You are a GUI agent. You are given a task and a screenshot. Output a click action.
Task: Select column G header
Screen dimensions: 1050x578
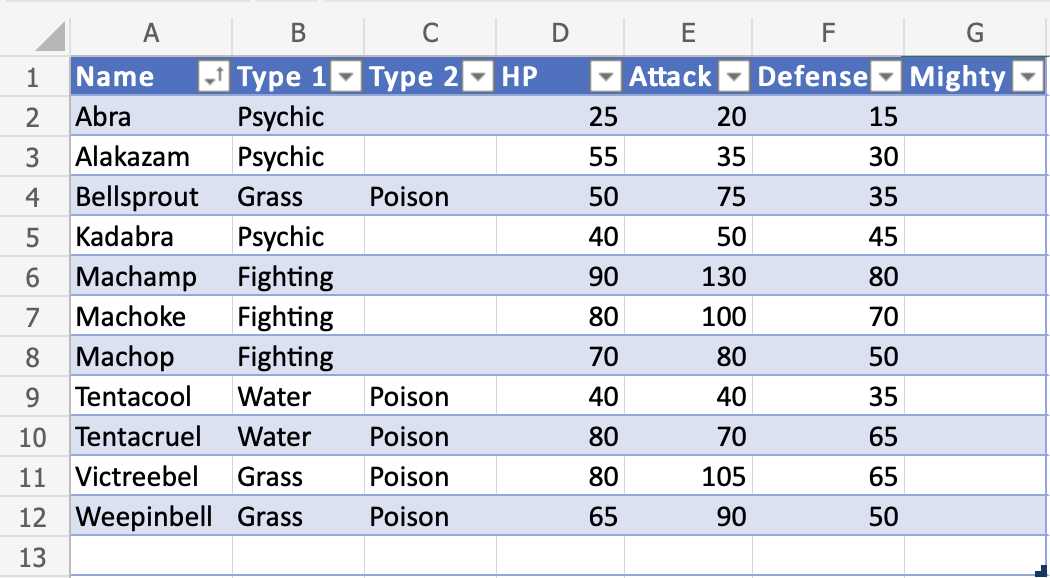pos(975,33)
